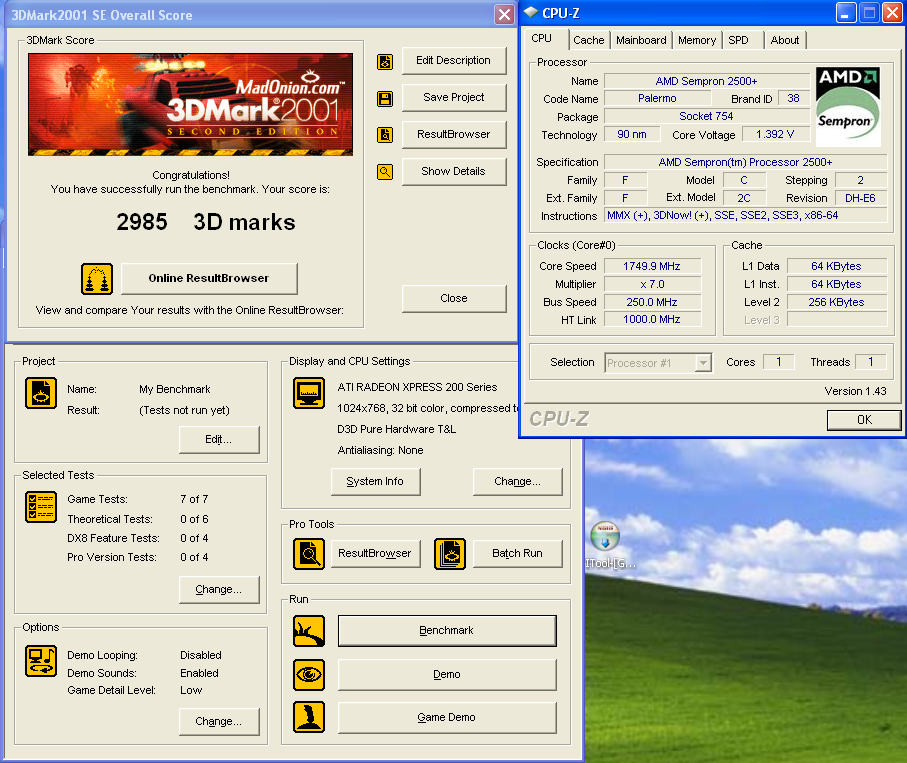Image resolution: width=907 pixels, height=763 pixels.
Task: Click the Pro Tools ResultBrowser magnifier icon
Action: point(309,554)
